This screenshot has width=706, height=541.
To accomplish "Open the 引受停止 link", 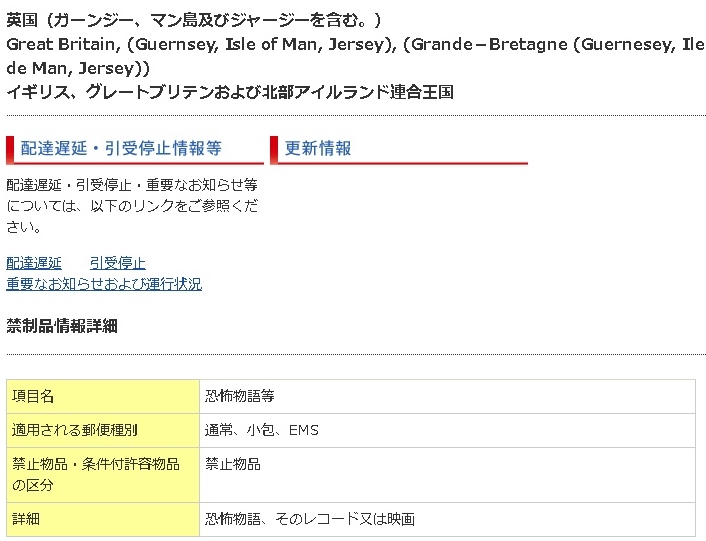I will 117,263.
